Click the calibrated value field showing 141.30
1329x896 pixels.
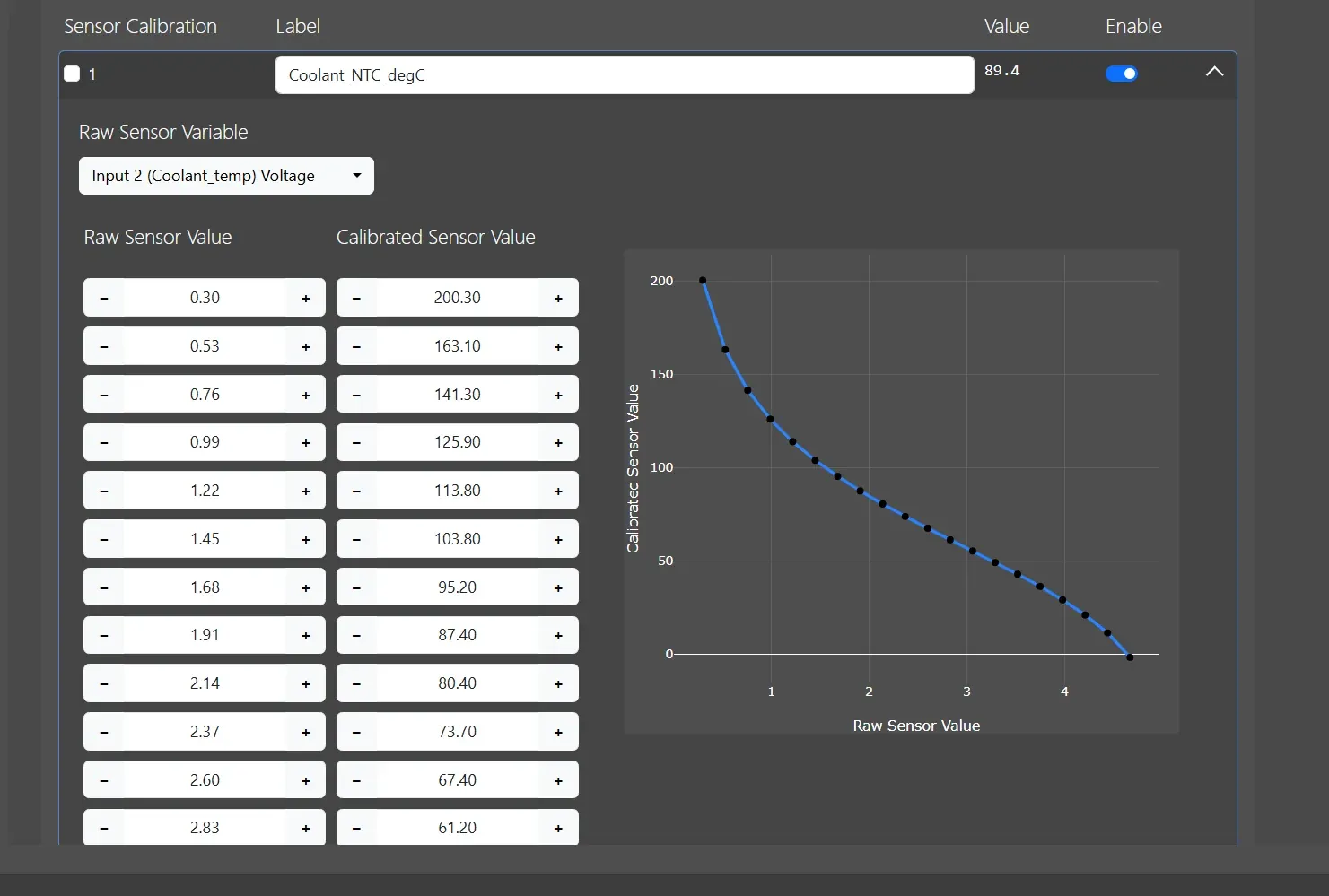coord(458,395)
